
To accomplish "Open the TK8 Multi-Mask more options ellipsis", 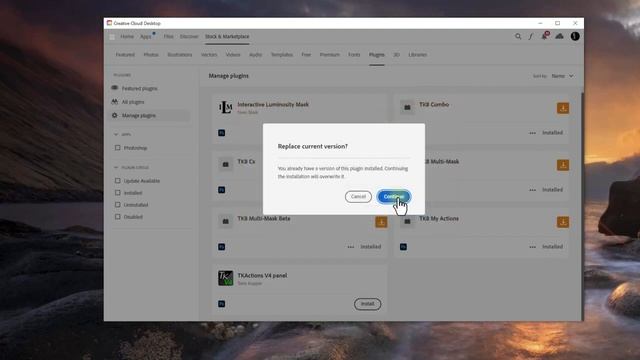I will coord(532,190).
